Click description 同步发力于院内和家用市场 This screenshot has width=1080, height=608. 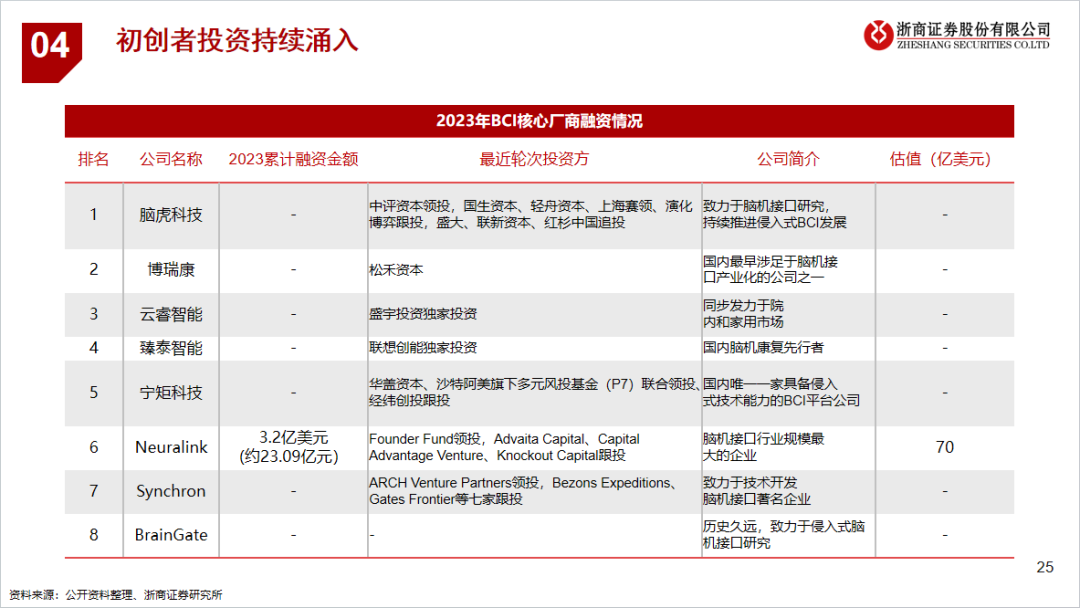pos(743,313)
